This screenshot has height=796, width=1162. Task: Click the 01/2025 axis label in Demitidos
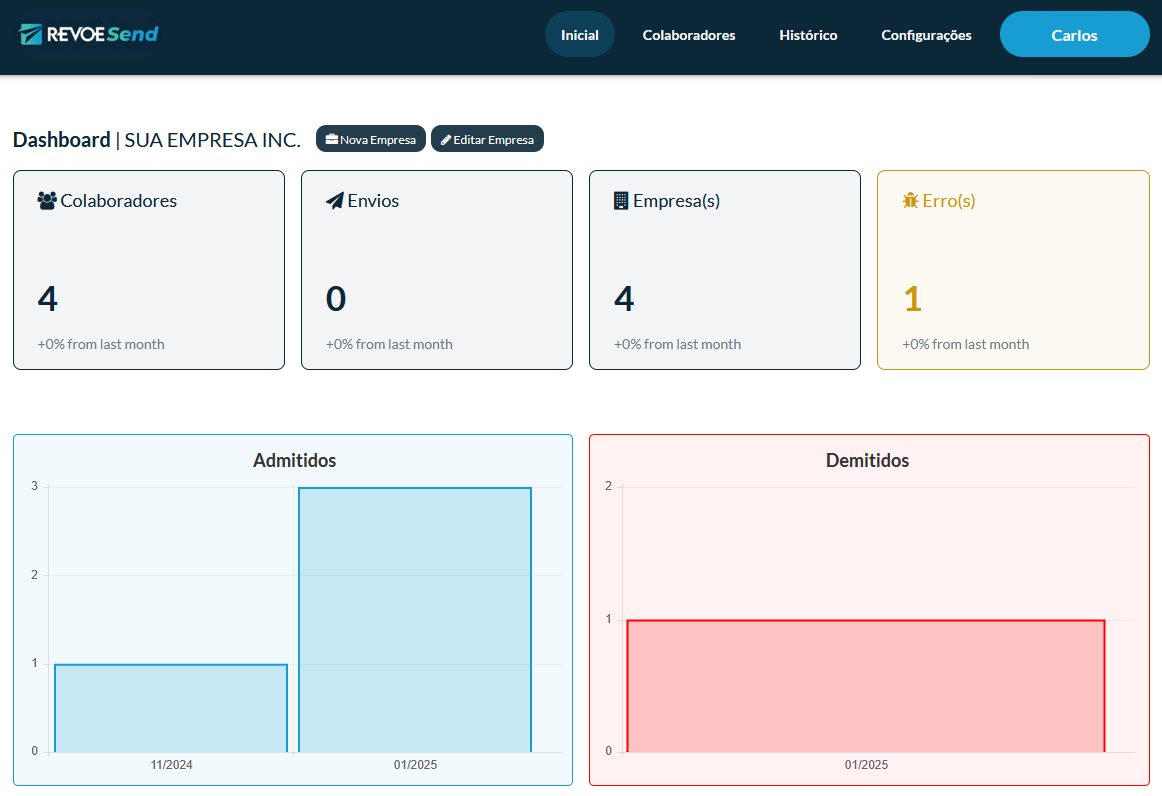866,765
